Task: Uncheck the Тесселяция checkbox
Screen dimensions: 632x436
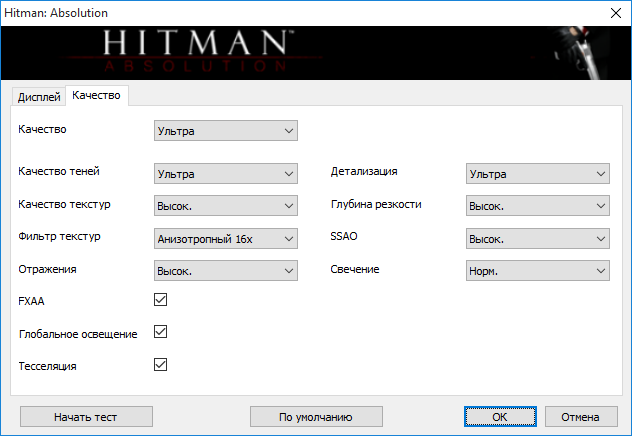Action: pyautogui.click(x=160, y=364)
